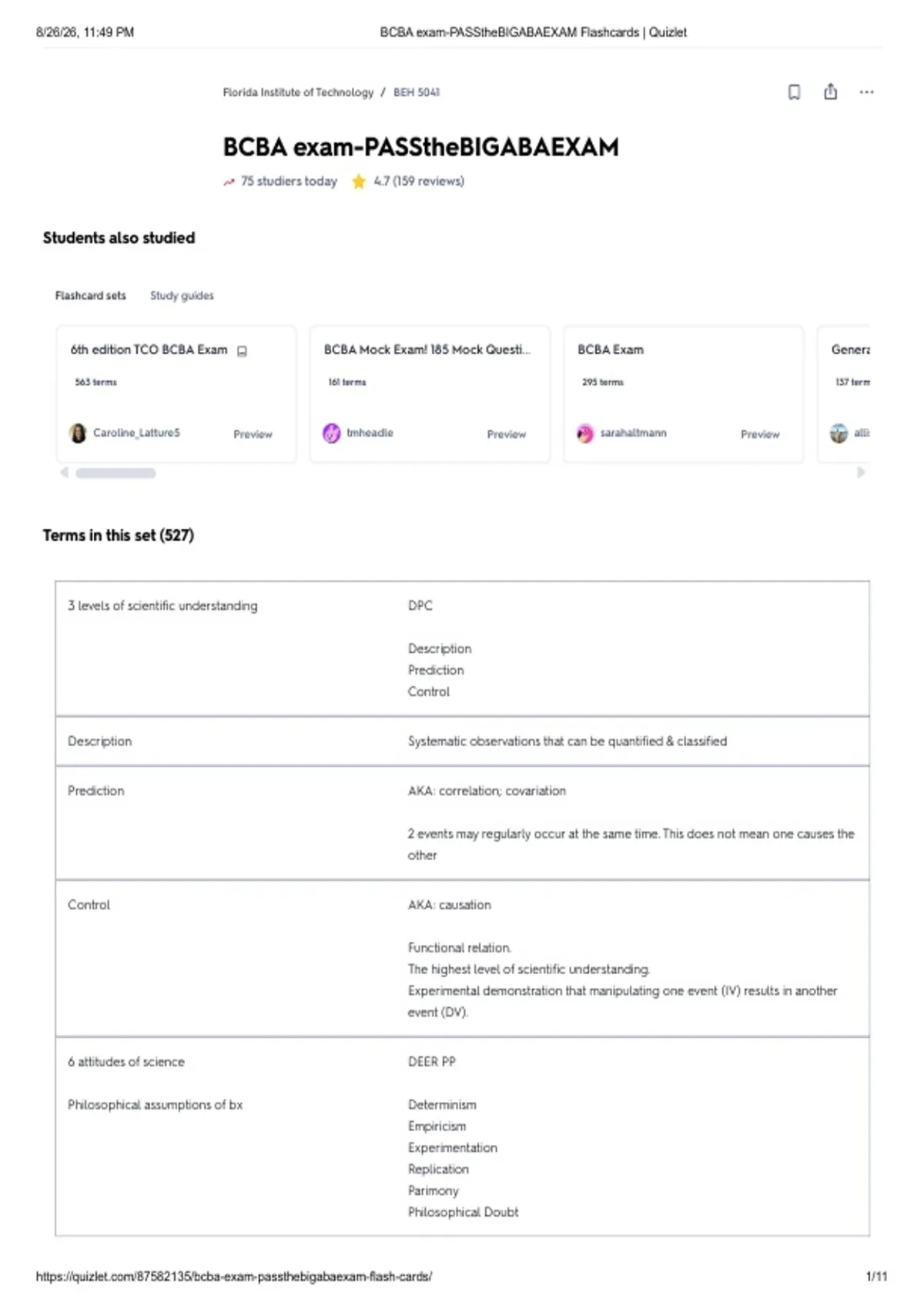The height and width of the screenshot is (1309, 924).
Task: Click Caroline_Latture5's profile avatar
Action: point(78,433)
